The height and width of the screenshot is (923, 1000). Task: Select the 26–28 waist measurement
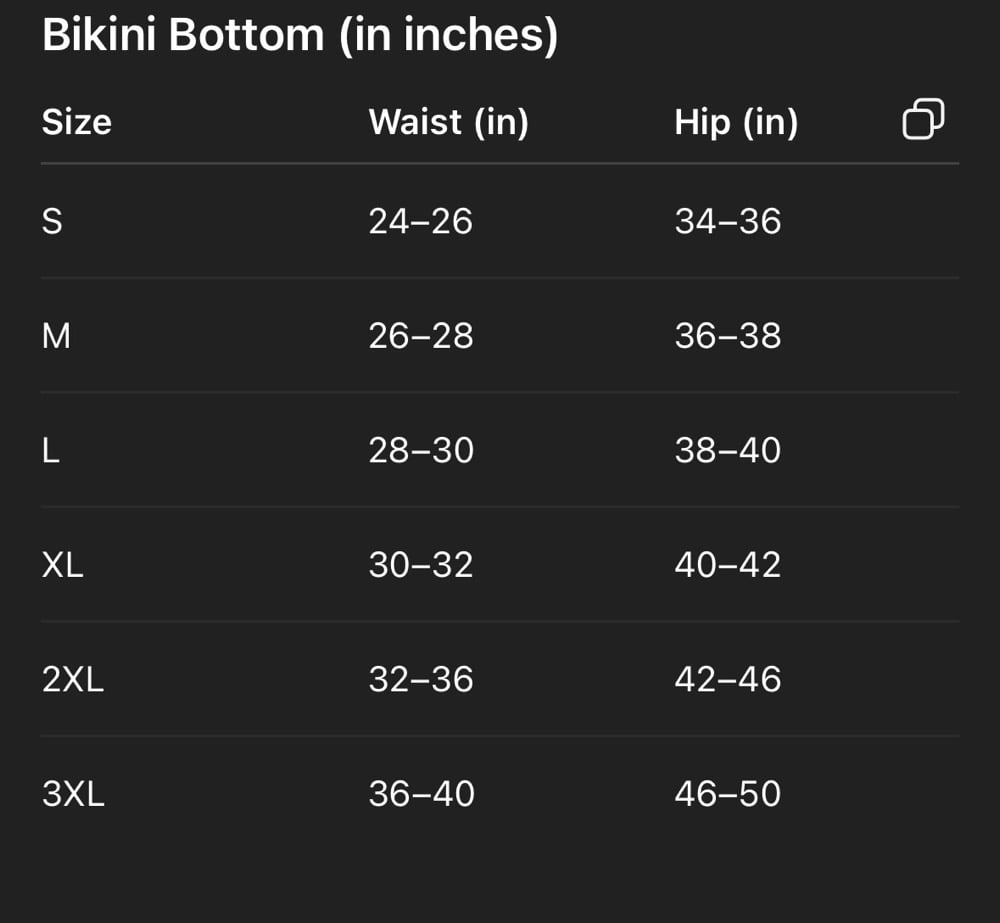tap(420, 336)
